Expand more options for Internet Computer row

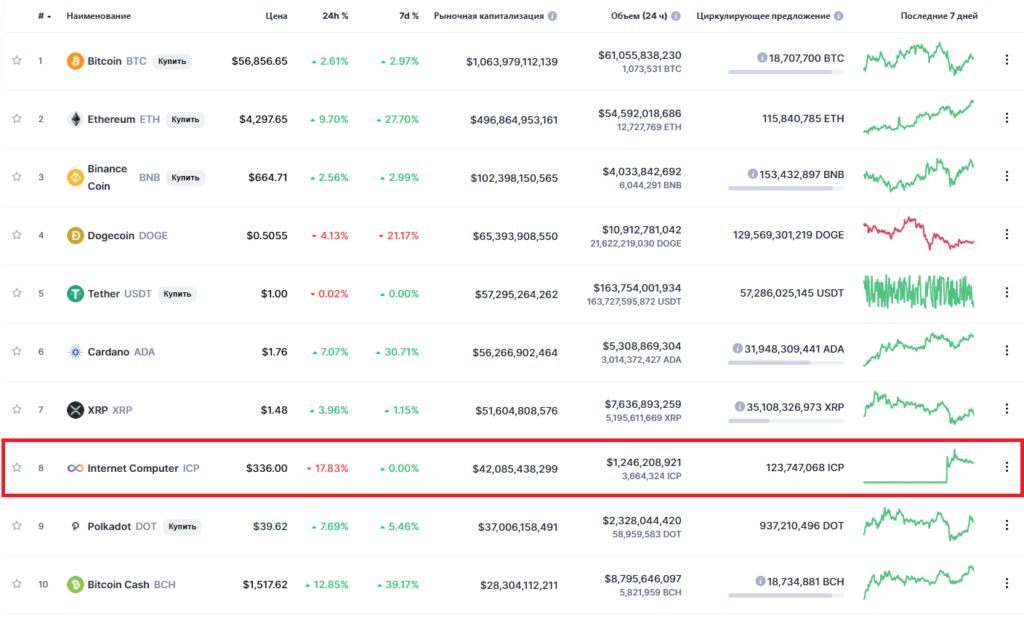[x=1006, y=467]
